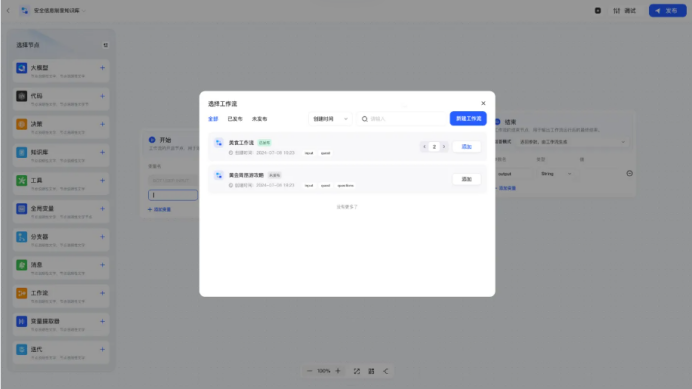Click plus icon next to 工作流 node

(x=102, y=293)
